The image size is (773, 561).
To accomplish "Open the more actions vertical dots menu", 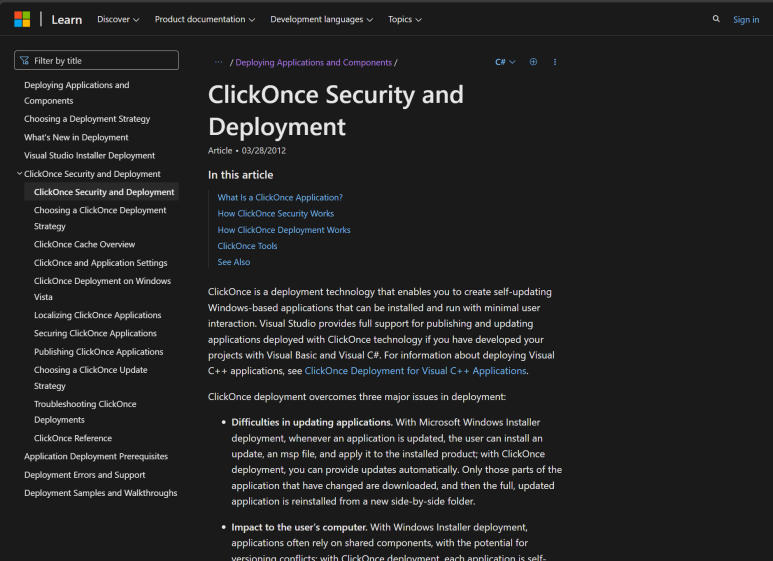I will [555, 62].
